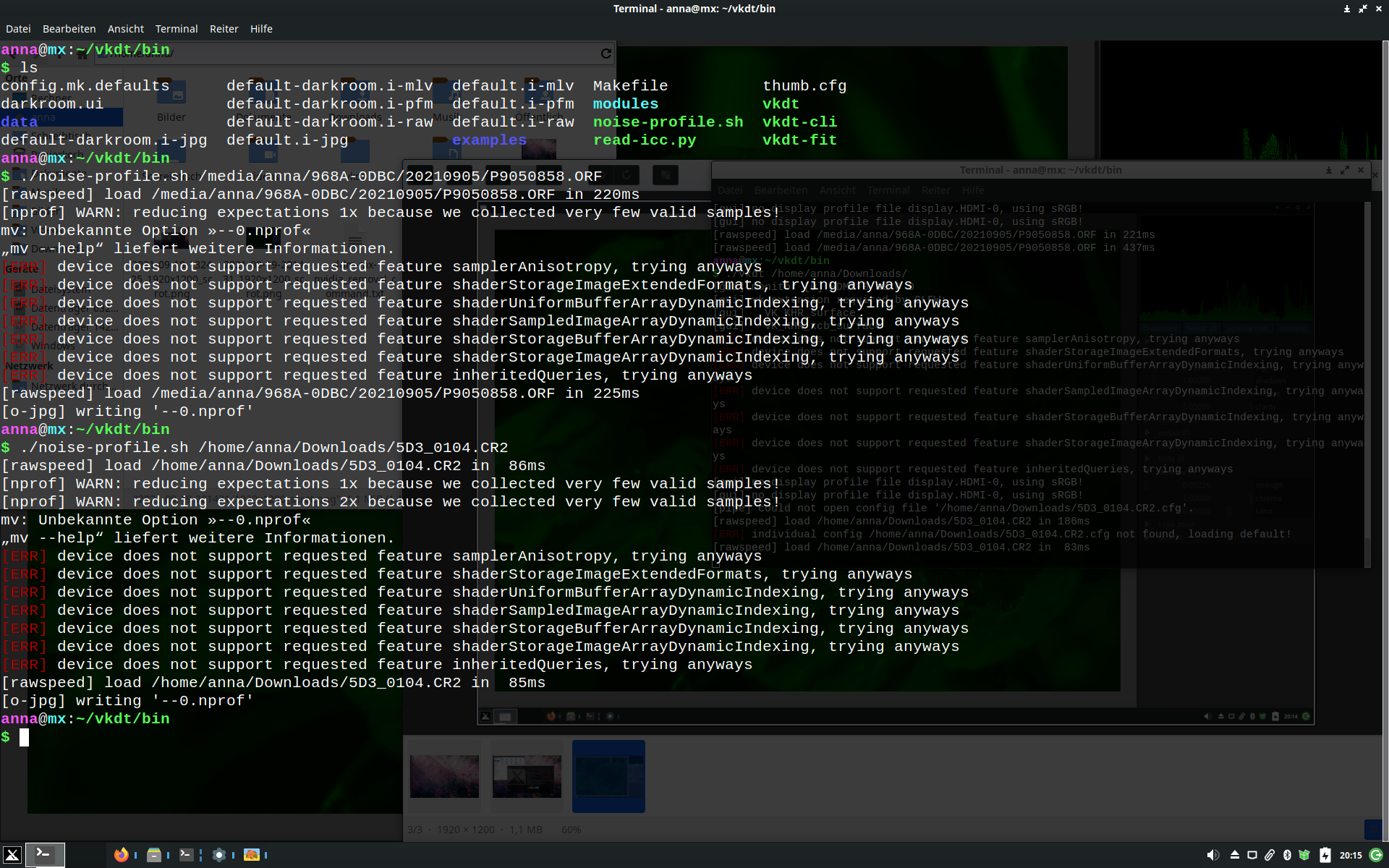Open the Datei menu
This screenshot has height=868, width=1389.
[x=18, y=29]
